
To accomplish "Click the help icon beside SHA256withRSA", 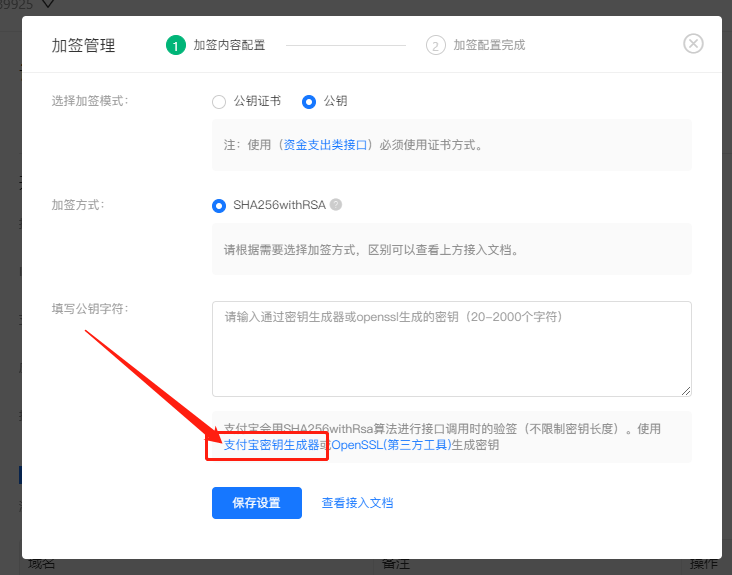I will (336, 205).
